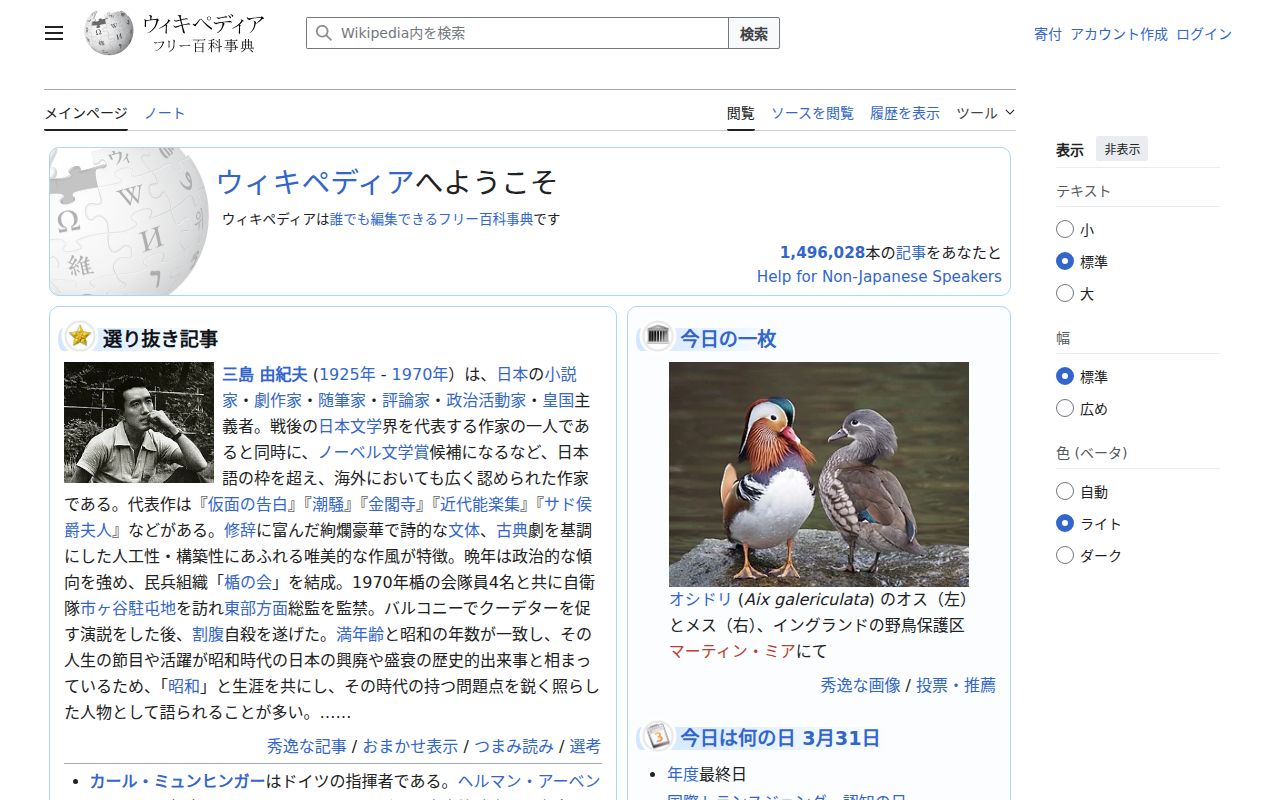Viewport: 1280px width, 800px height.
Task: Click the search magnifier icon
Action: [323, 33]
